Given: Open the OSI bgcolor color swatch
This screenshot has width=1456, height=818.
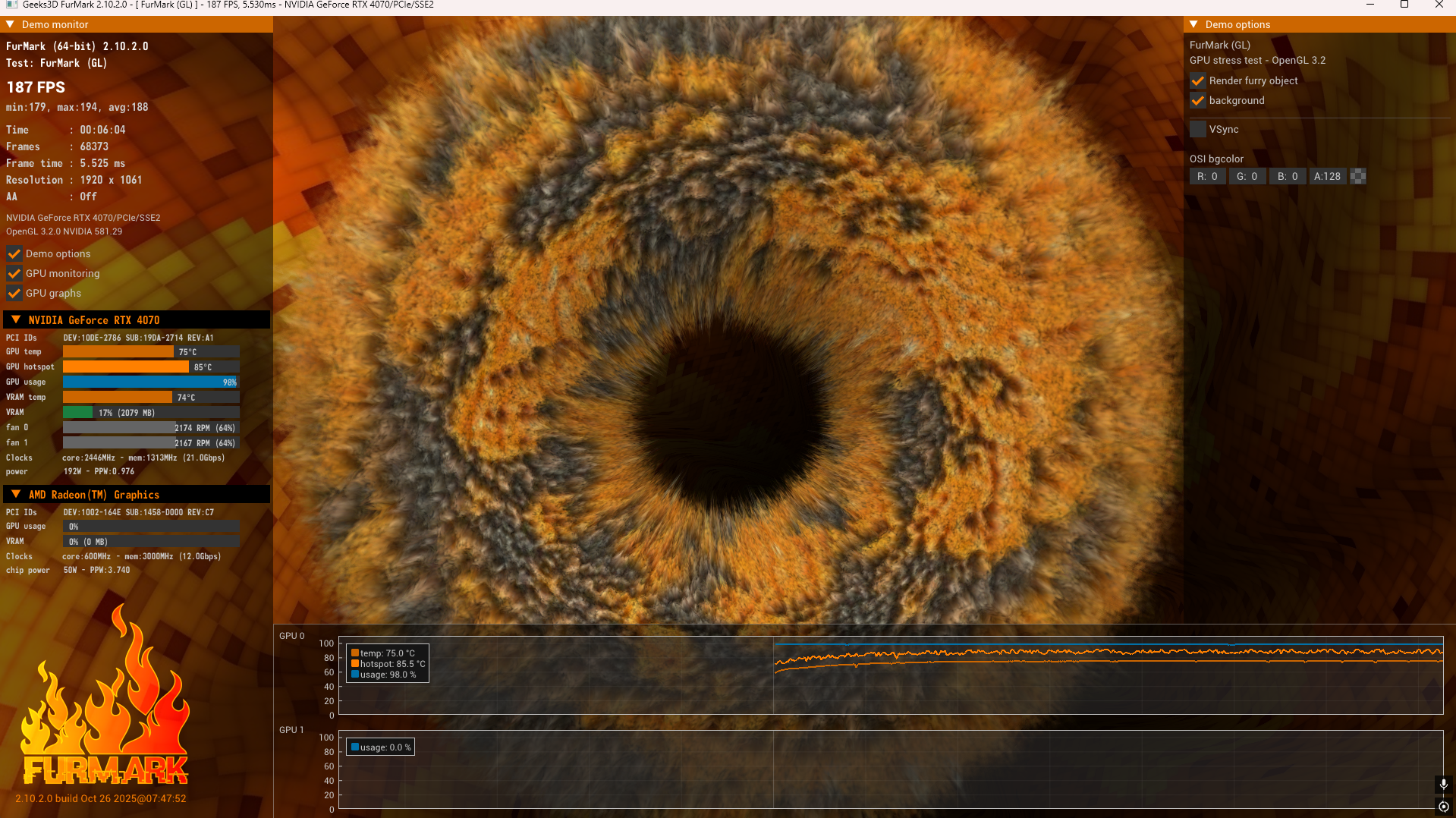Looking at the screenshot, I should (x=1358, y=176).
